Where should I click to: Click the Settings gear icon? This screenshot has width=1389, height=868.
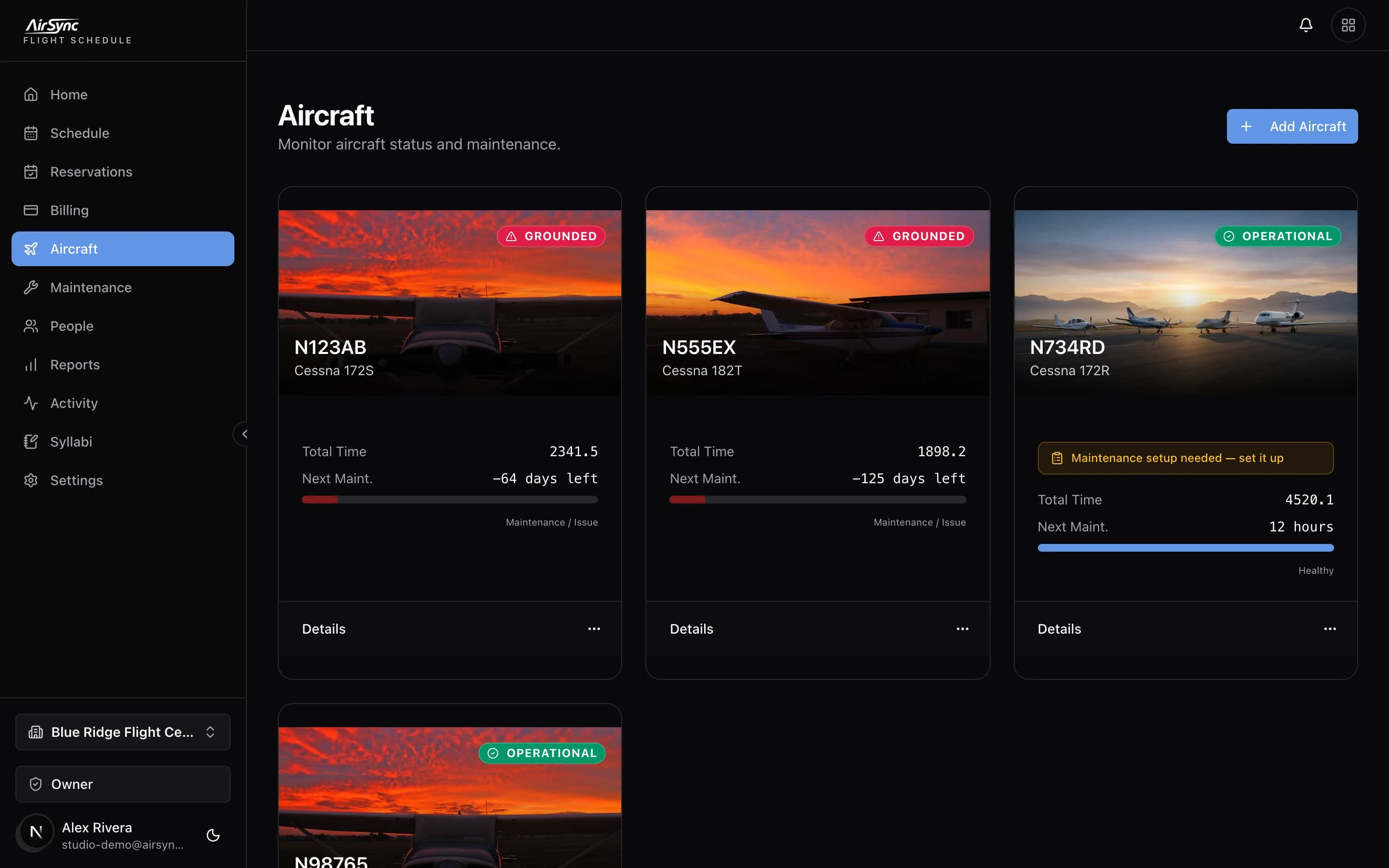(x=31, y=480)
